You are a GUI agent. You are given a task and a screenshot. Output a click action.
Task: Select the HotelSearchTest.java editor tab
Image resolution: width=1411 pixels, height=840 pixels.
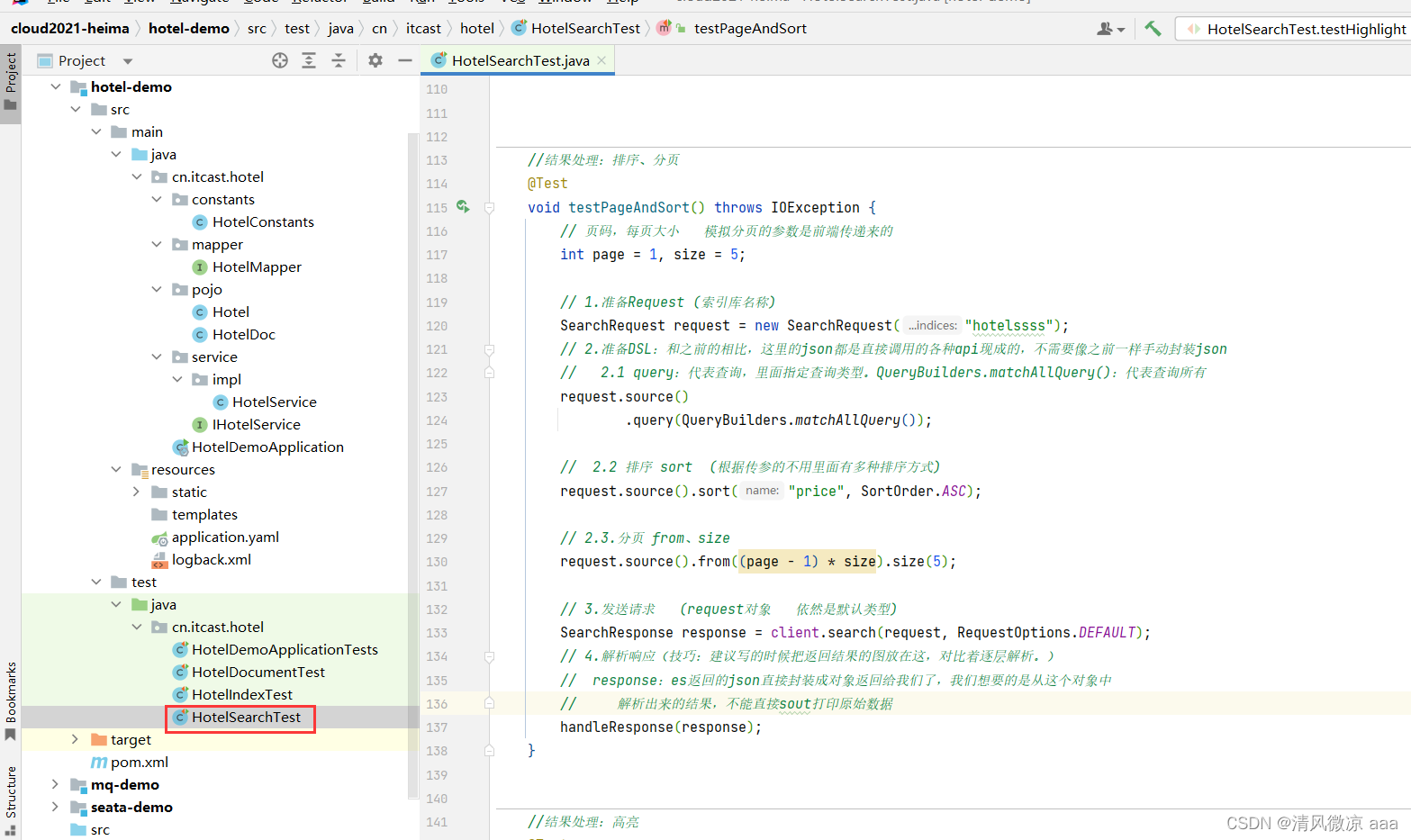point(520,60)
